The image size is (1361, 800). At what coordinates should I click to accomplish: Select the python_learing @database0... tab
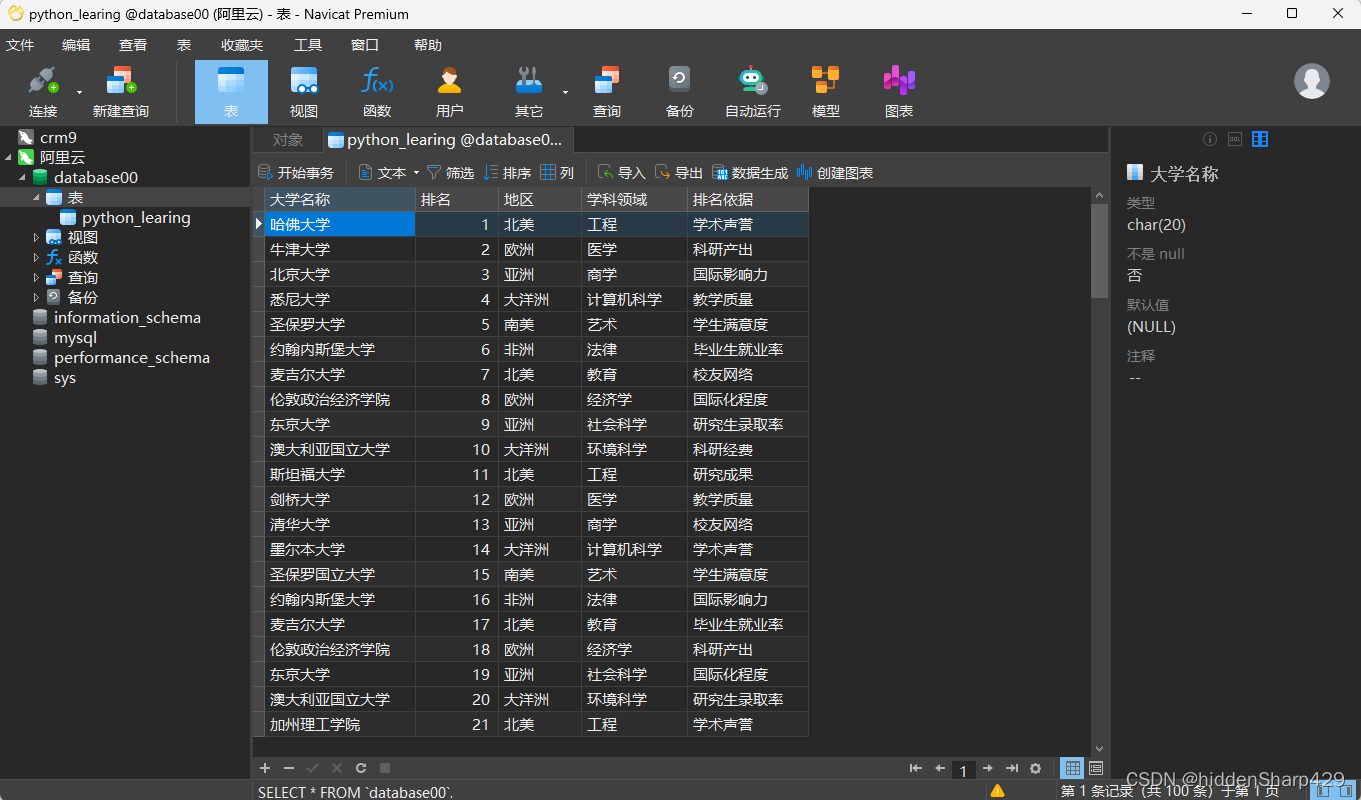coord(450,140)
